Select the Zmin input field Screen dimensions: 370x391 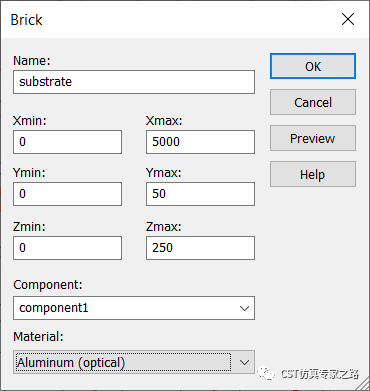pos(67,248)
